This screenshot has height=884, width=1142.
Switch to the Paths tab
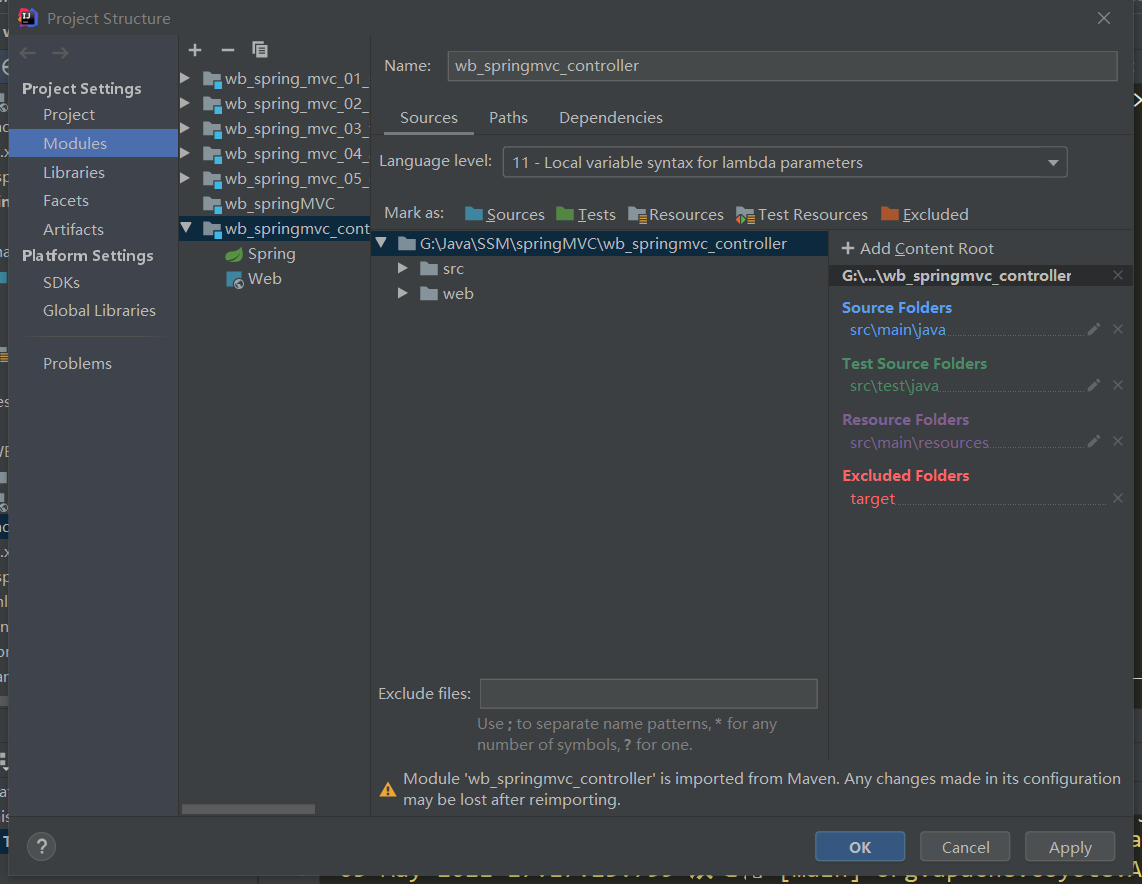point(508,117)
